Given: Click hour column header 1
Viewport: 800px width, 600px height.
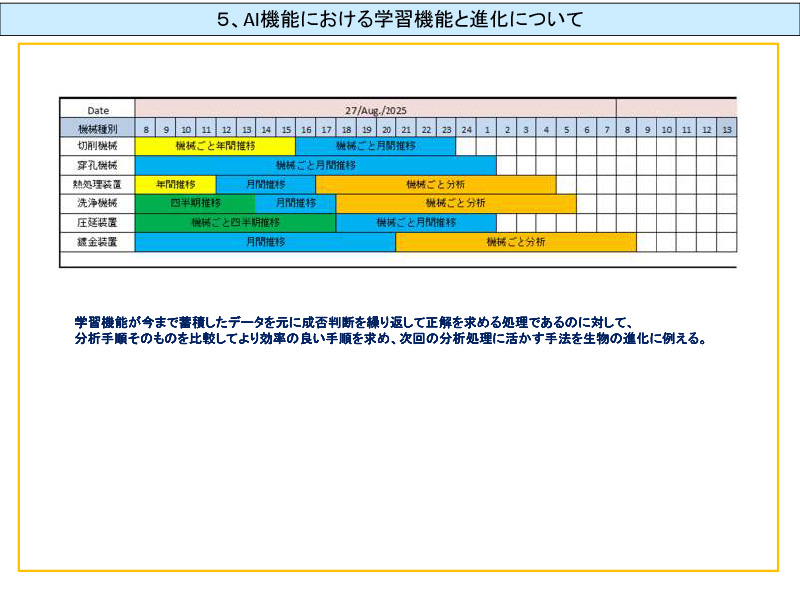Looking at the screenshot, I should (487, 130).
